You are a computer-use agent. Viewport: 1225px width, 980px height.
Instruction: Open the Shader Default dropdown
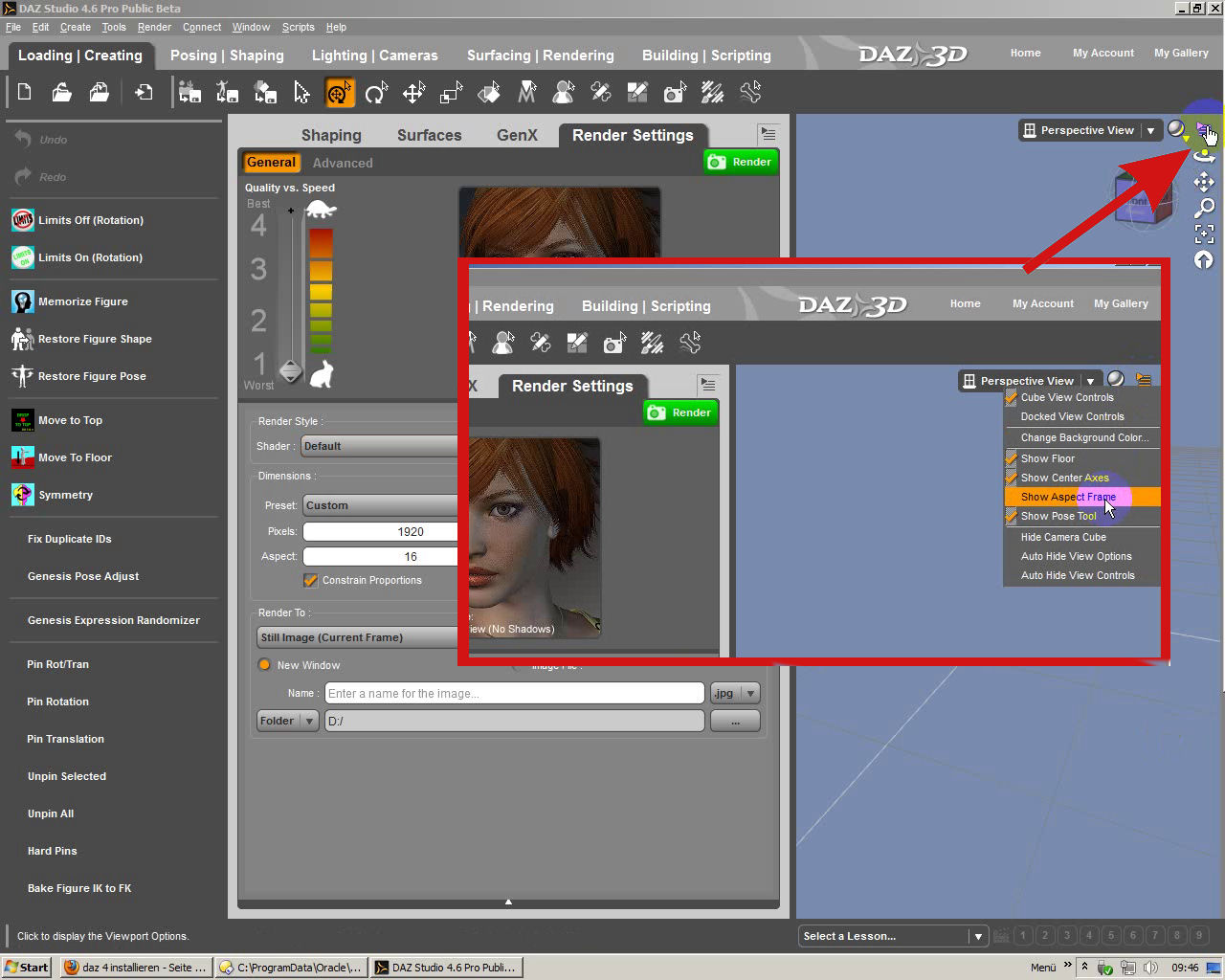coord(380,446)
